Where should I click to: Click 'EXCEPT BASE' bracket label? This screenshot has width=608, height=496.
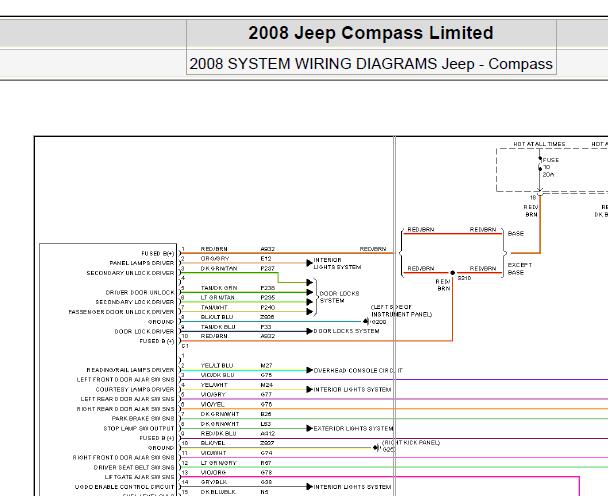(520, 269)
